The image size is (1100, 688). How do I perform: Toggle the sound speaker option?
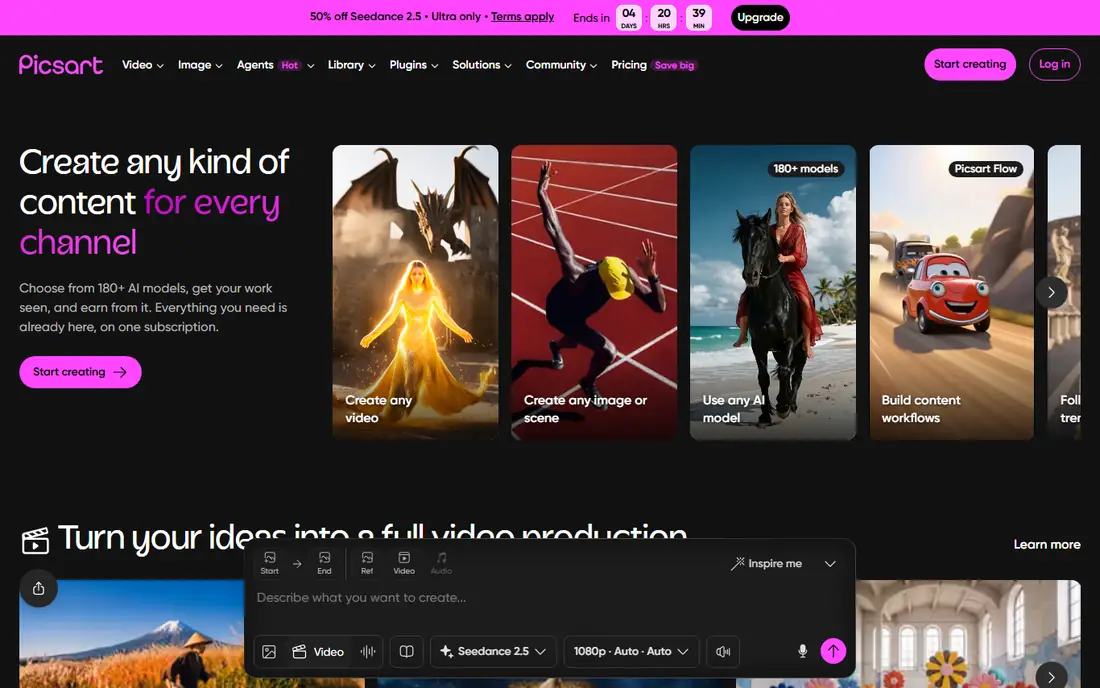pos(723,652)
